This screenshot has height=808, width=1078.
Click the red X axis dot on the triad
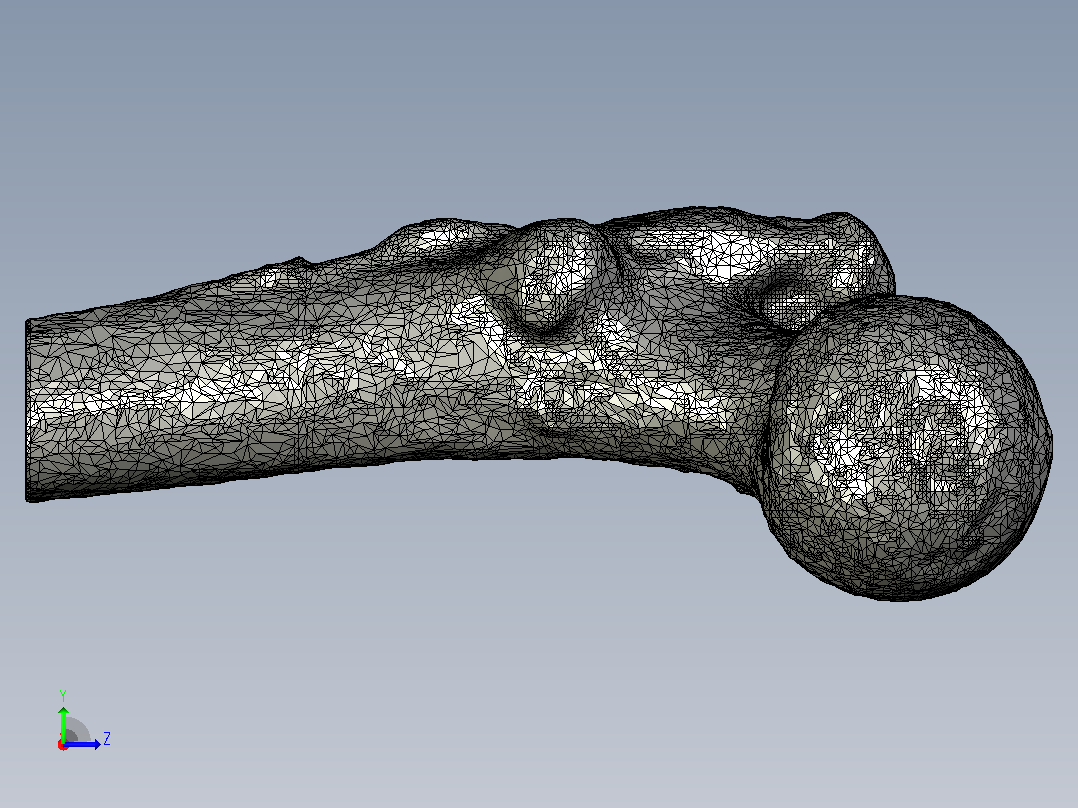click(63, 745)
